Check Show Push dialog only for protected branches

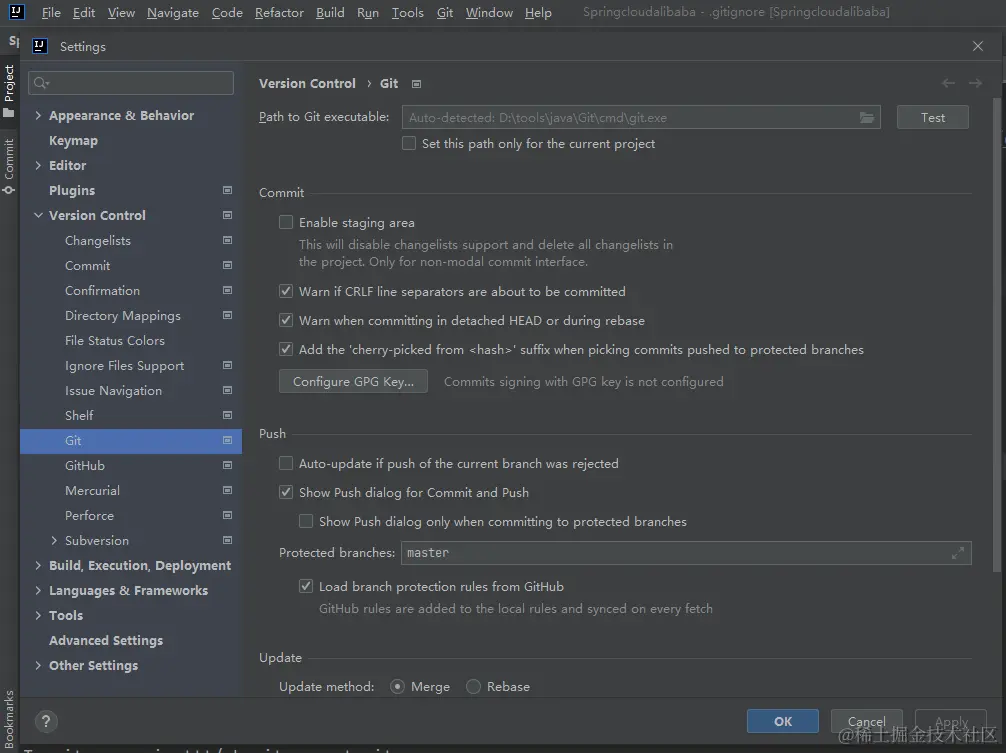(306, 521)
